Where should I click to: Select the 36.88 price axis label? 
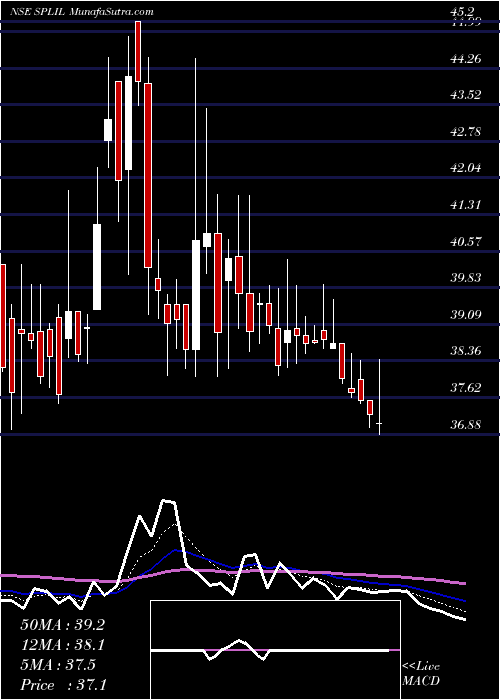click(466, 425)
